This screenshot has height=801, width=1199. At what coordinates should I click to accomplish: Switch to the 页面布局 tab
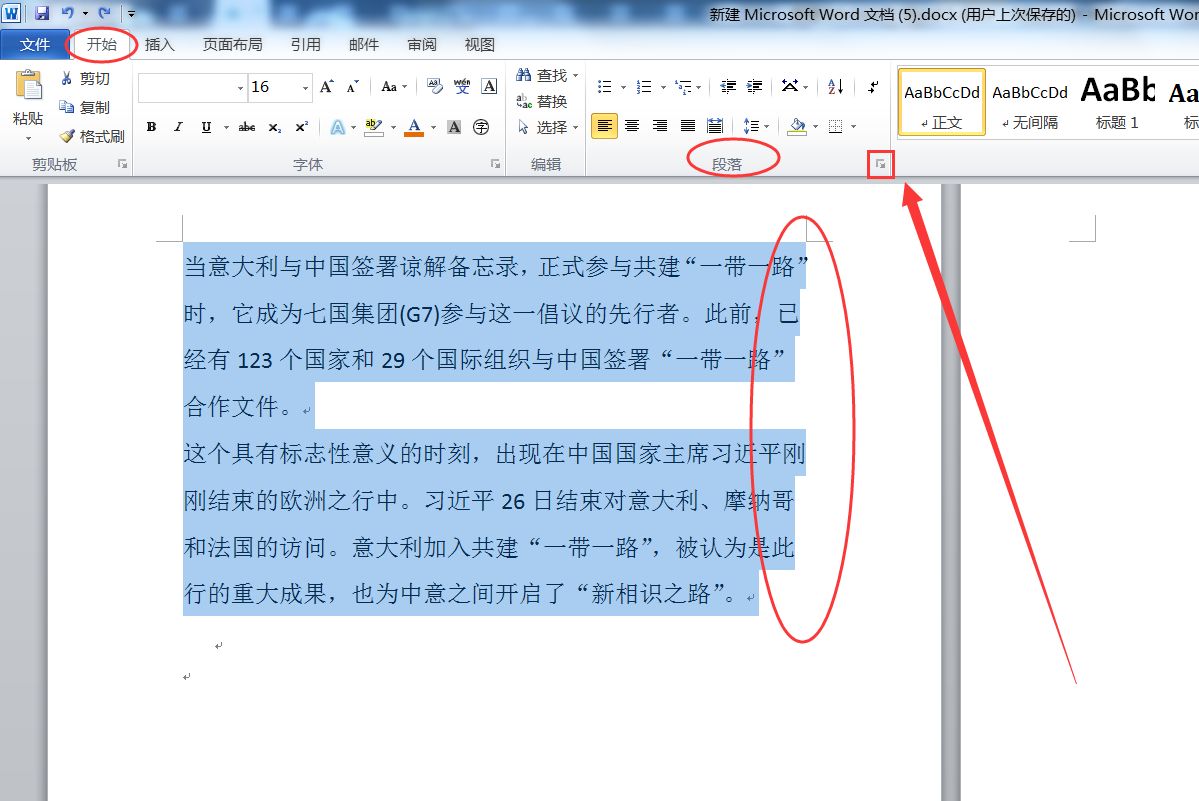[x=232, y=44]
